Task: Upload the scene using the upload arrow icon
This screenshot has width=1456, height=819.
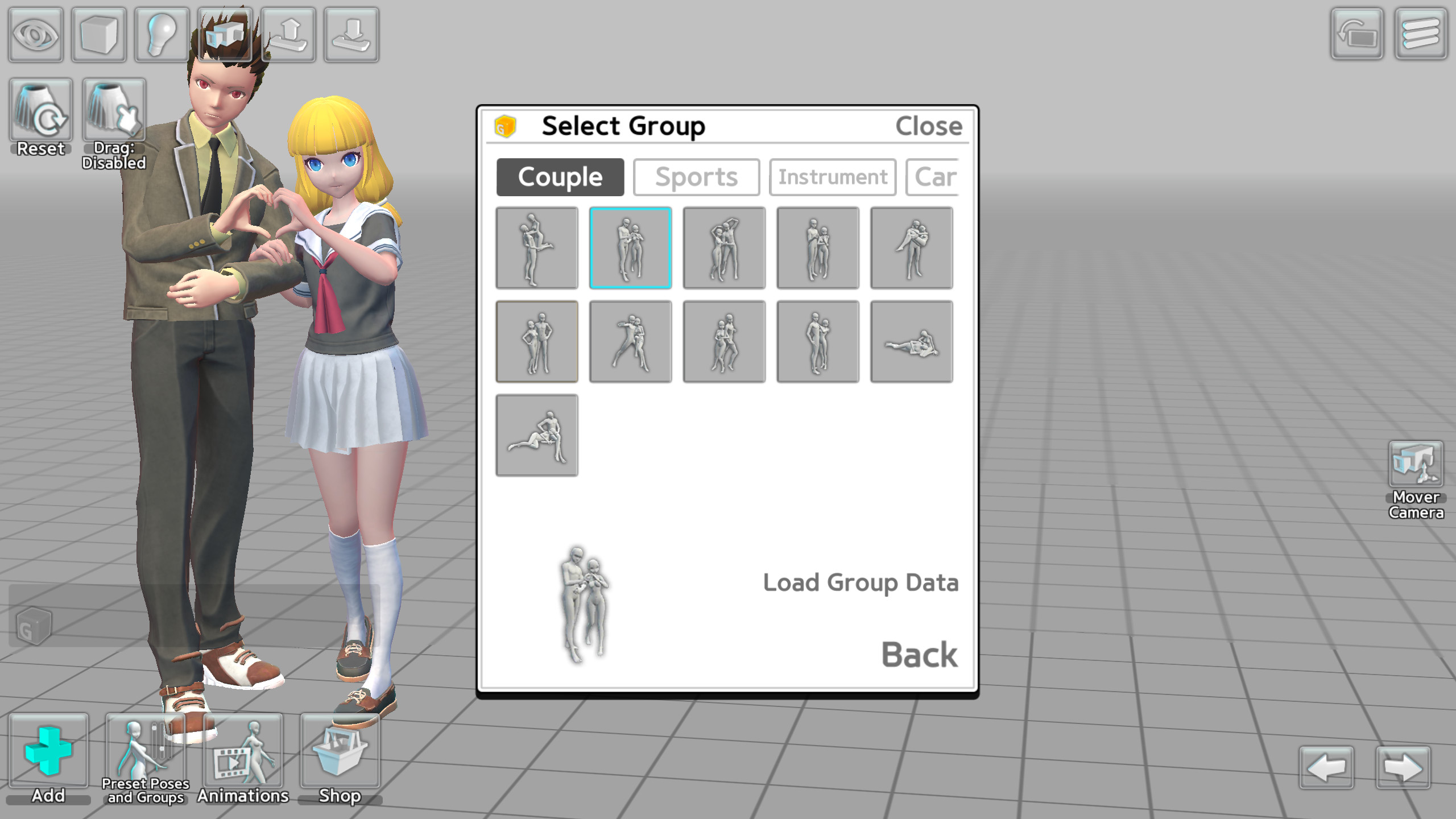Action: (288, 35)
